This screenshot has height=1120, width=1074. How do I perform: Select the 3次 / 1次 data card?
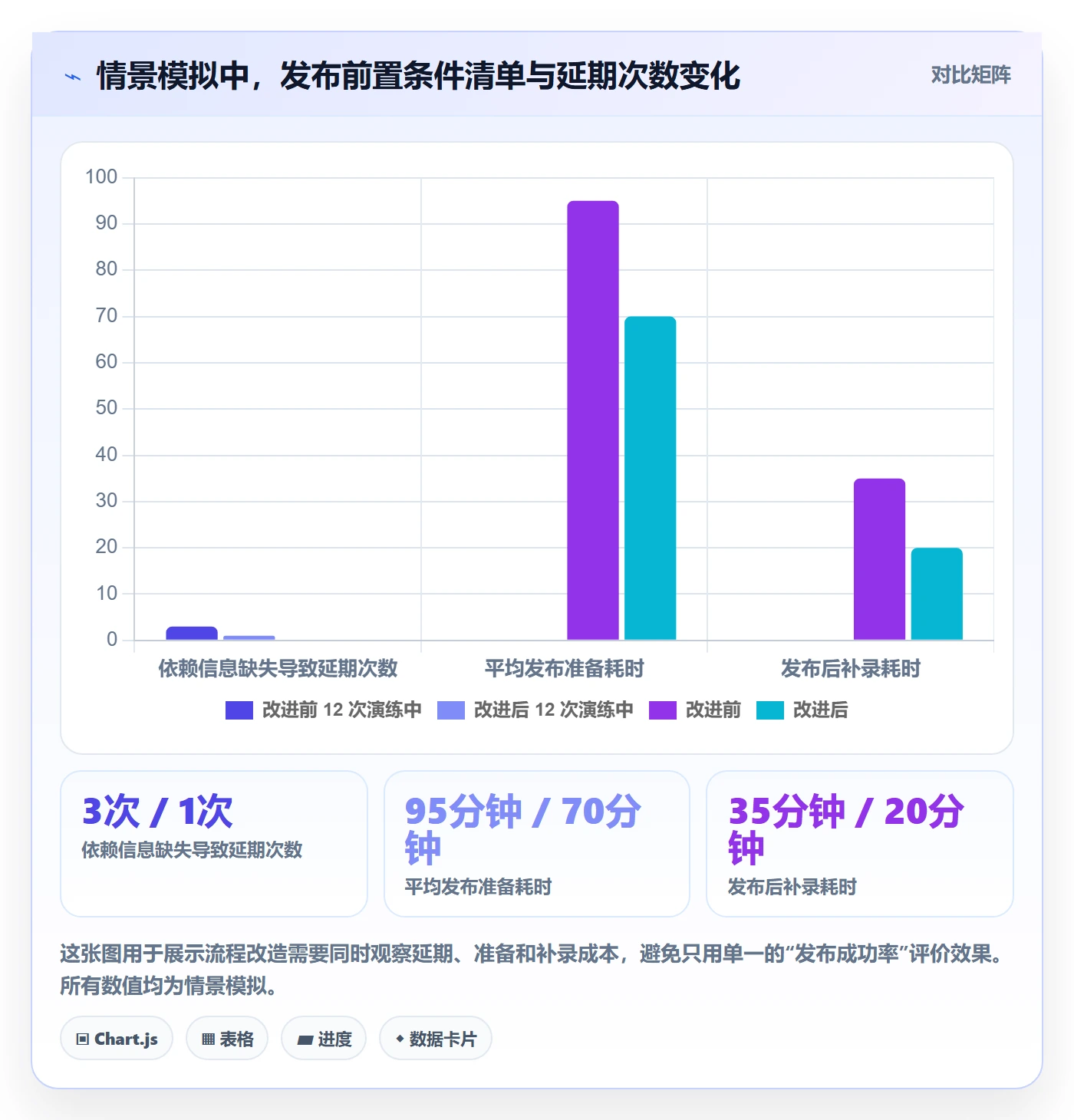214,844
